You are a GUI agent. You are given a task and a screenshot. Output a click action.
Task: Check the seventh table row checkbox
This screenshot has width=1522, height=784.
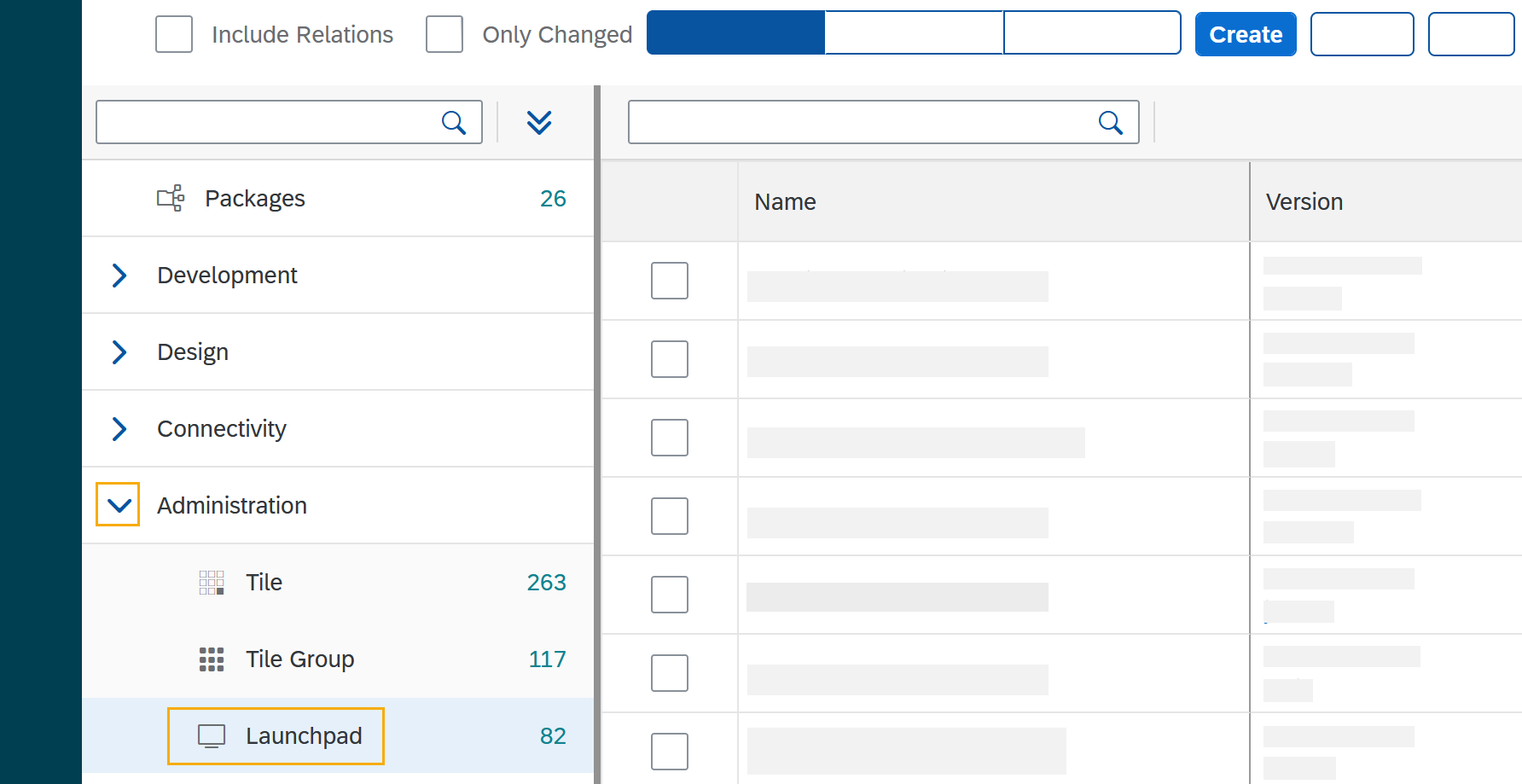point(670,752)
